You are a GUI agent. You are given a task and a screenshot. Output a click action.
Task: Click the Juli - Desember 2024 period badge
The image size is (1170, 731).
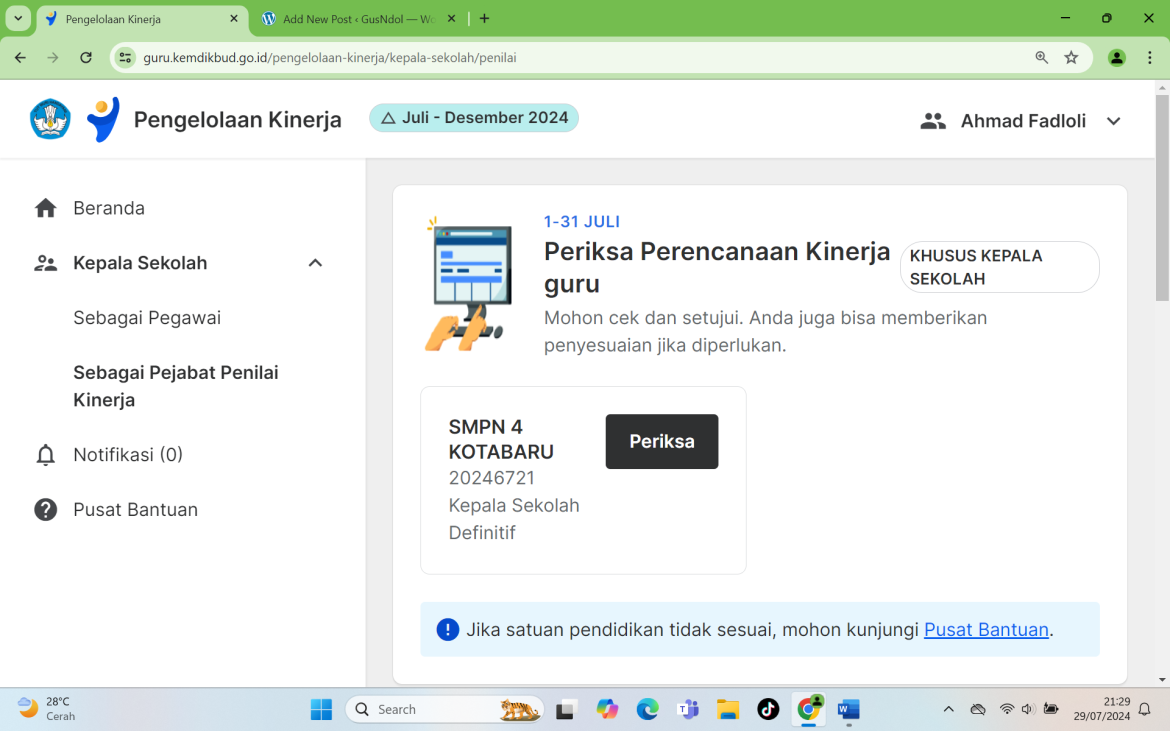[x=474, y=117]
